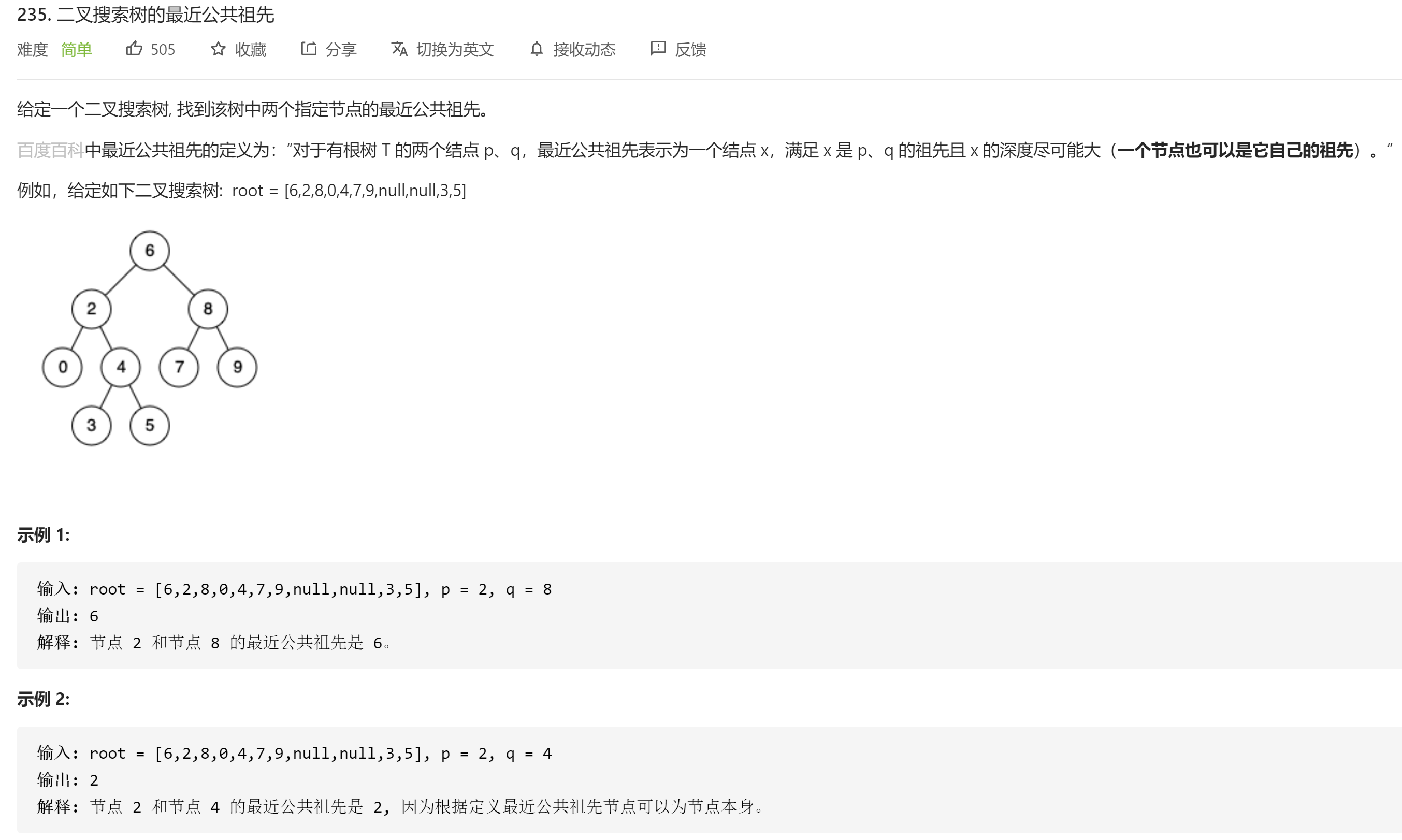This screenshot has height=840, width=1402.
Task: Click node 4 in the tree diagram
Action: tap(121, 367)
